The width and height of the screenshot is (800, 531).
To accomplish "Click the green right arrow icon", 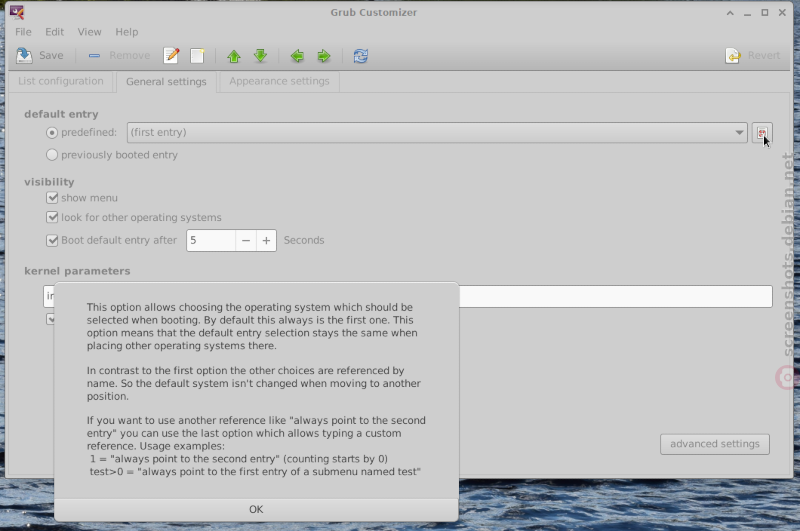I will coord(323,56).
